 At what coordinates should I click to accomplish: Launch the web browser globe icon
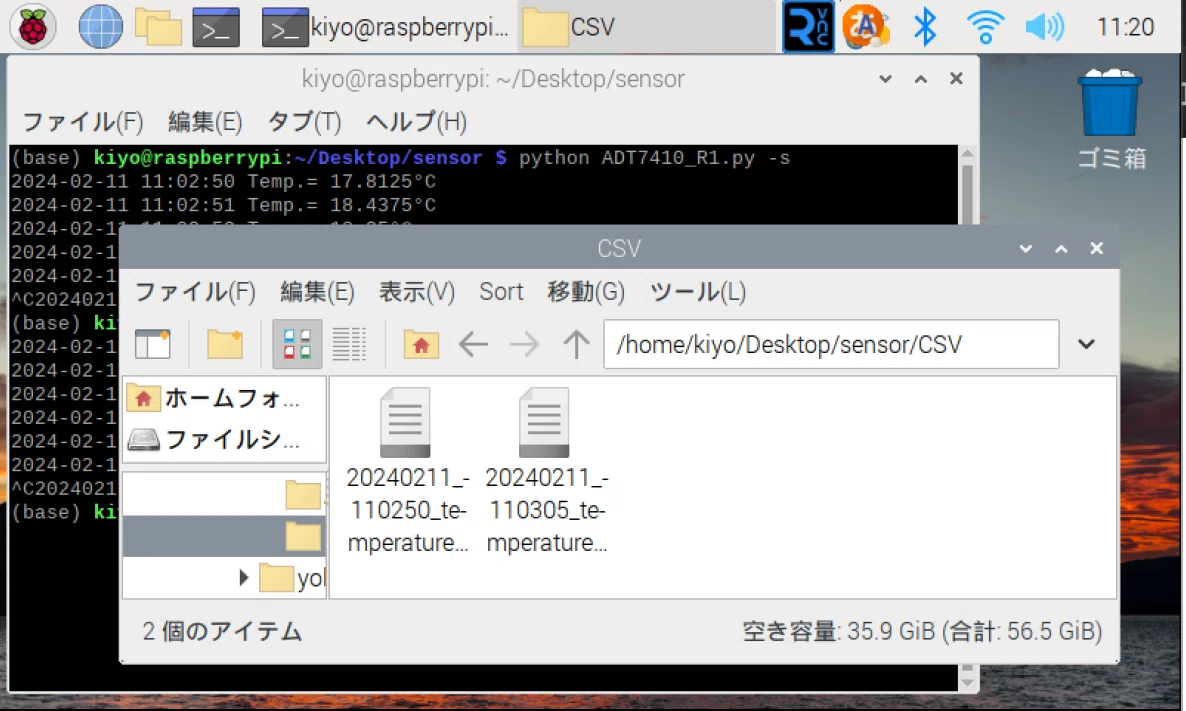100,26
